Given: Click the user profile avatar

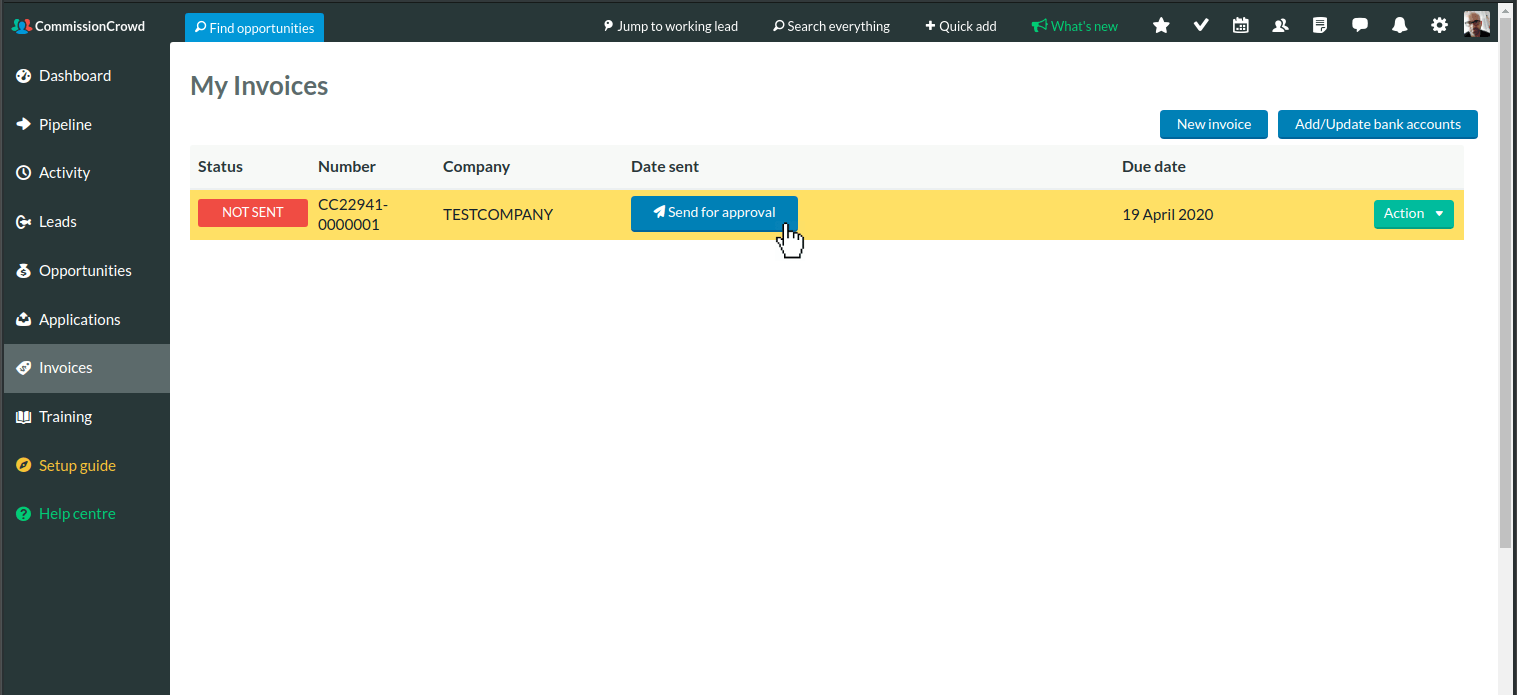Looking at the screenshot, I should click(1477, 25).
